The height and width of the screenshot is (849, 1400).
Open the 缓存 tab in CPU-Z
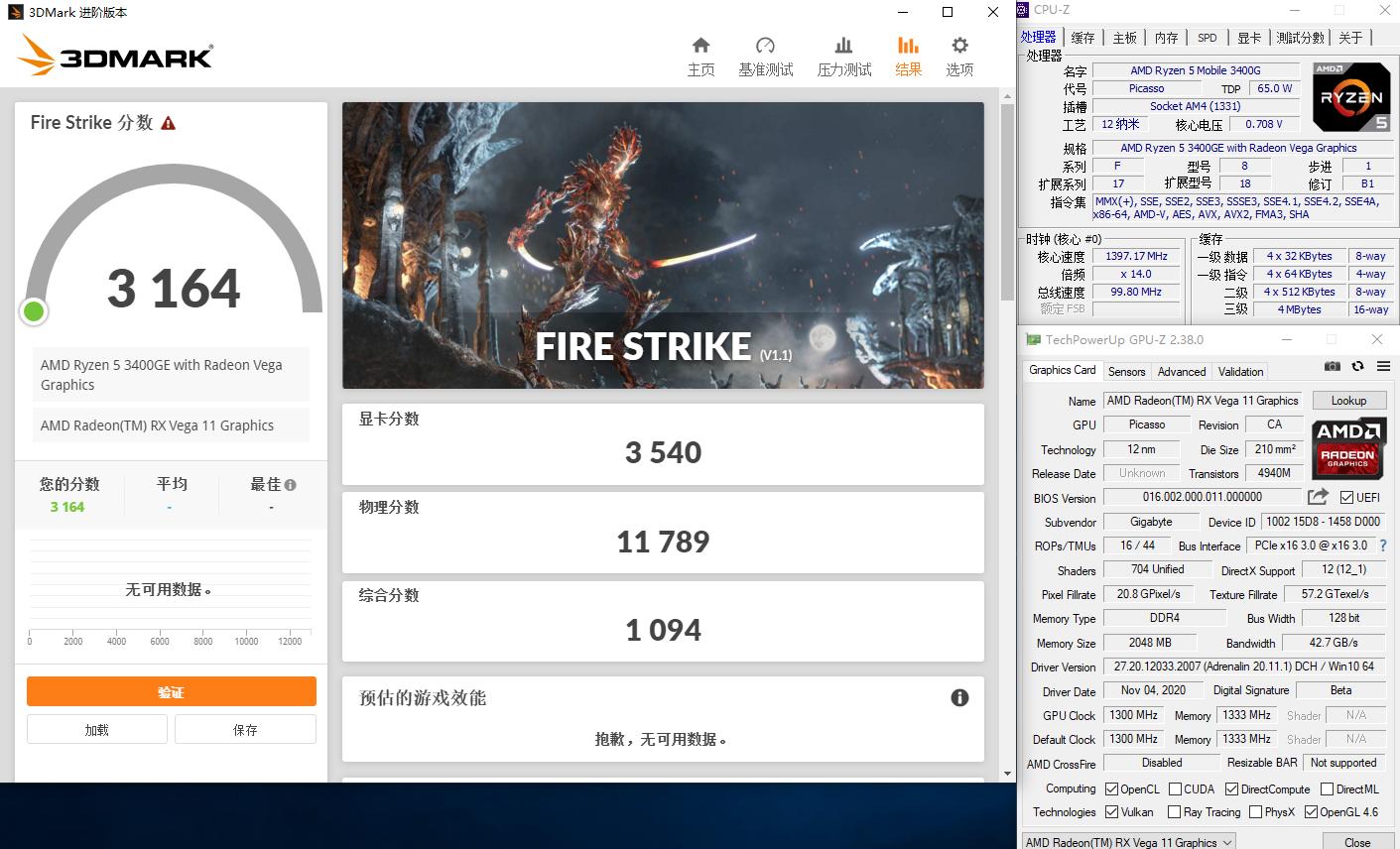pyautogui.click(x=1082, y=37)
